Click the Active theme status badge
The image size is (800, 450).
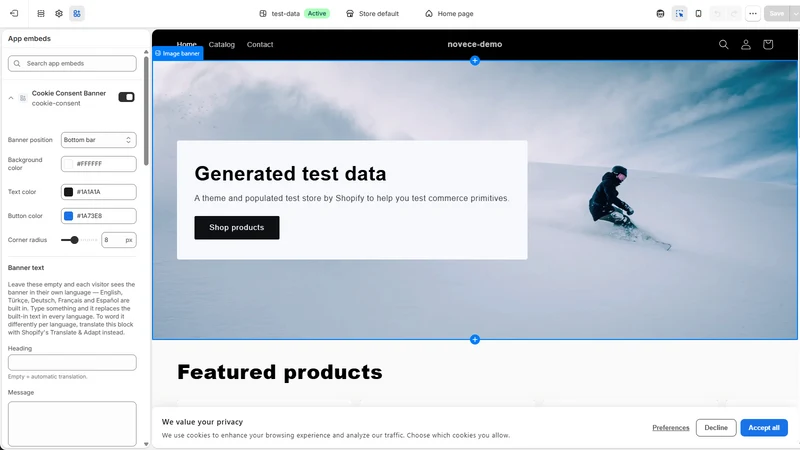(x=317, y=14)
